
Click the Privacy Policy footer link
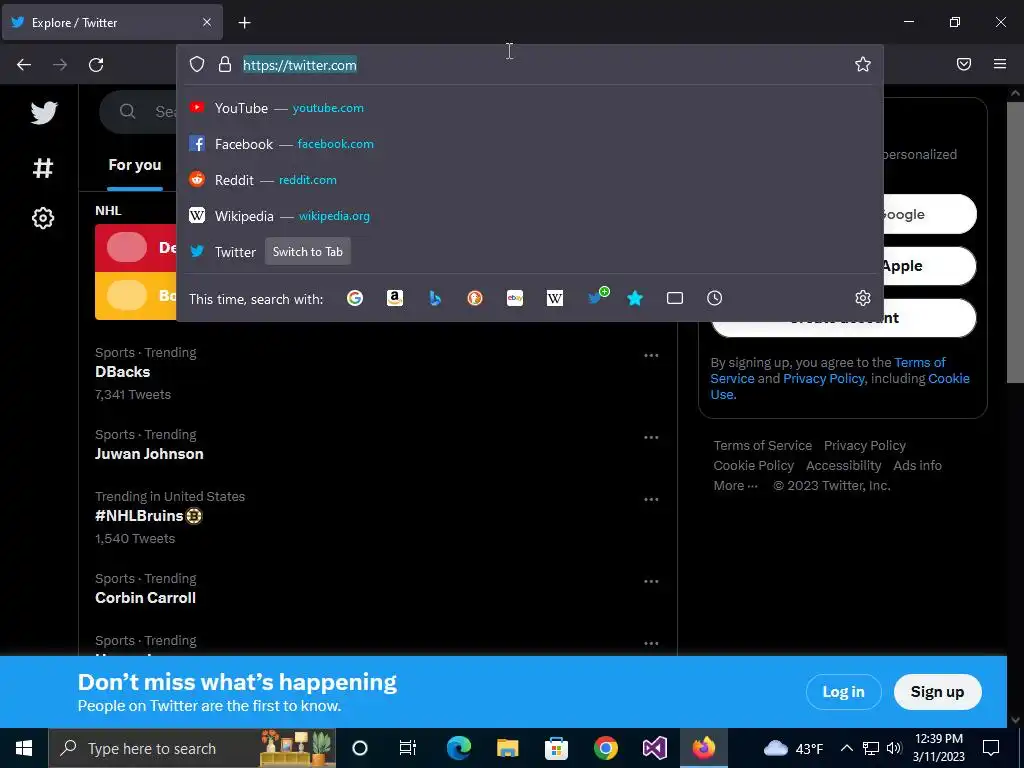tap(865, 445)
